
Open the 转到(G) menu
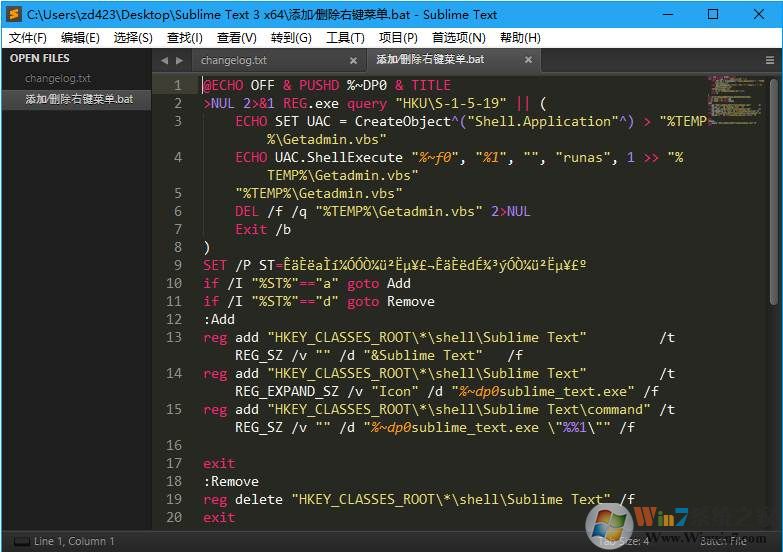pyautogui.click(x=291, y=37)
